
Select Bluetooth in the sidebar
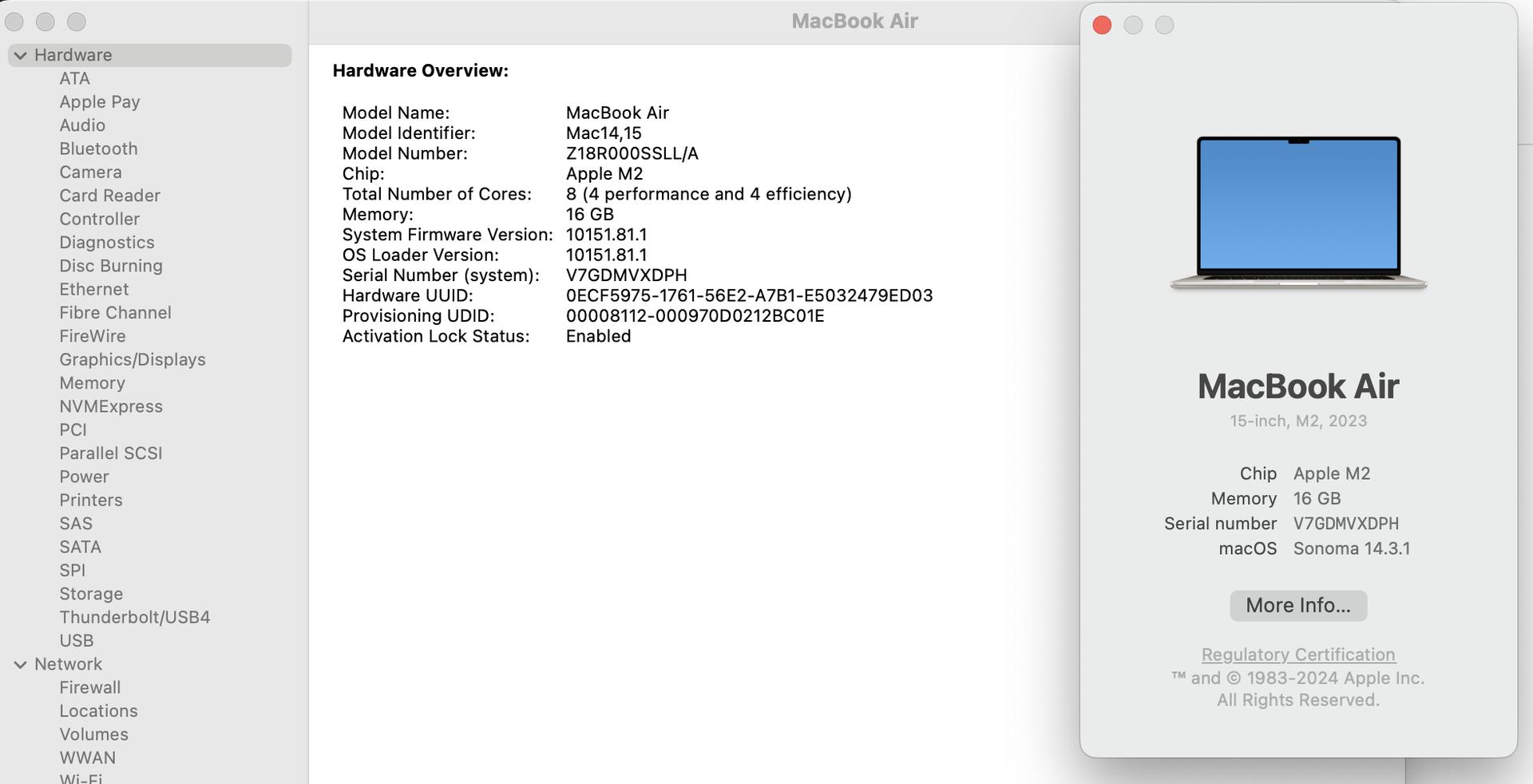tap(98, 148)
